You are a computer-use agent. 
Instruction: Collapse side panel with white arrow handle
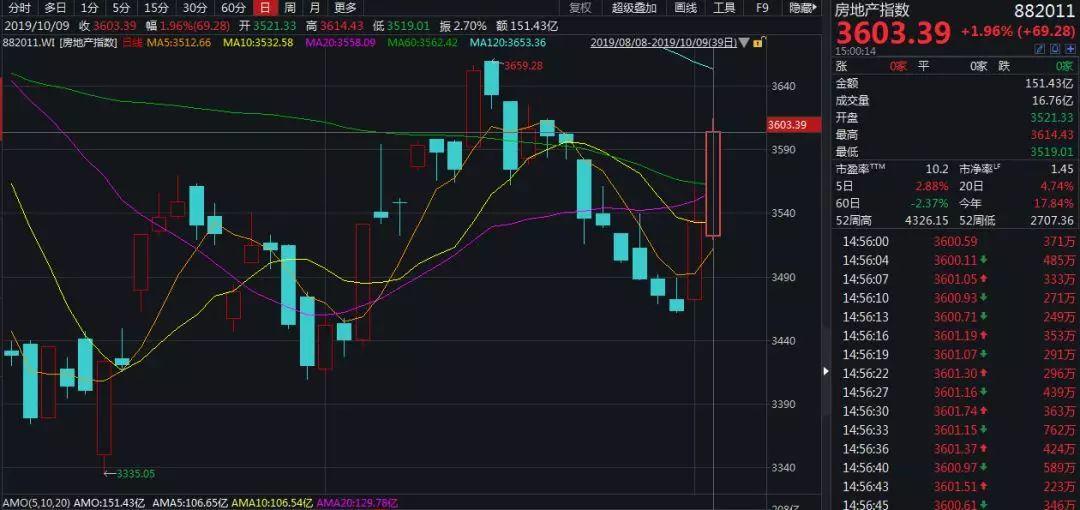coord(827,371)
